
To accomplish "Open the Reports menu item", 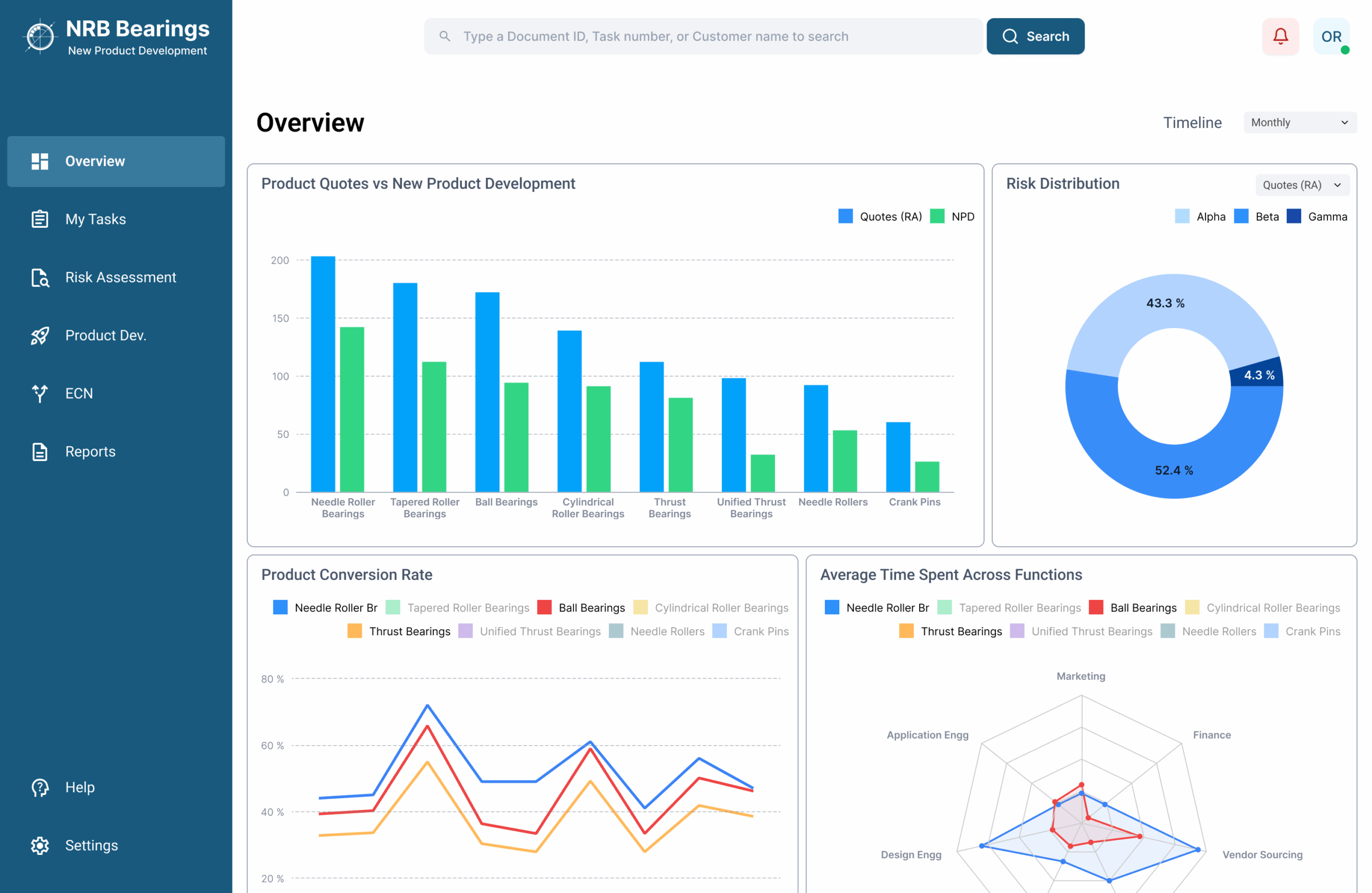I will 116,451.
